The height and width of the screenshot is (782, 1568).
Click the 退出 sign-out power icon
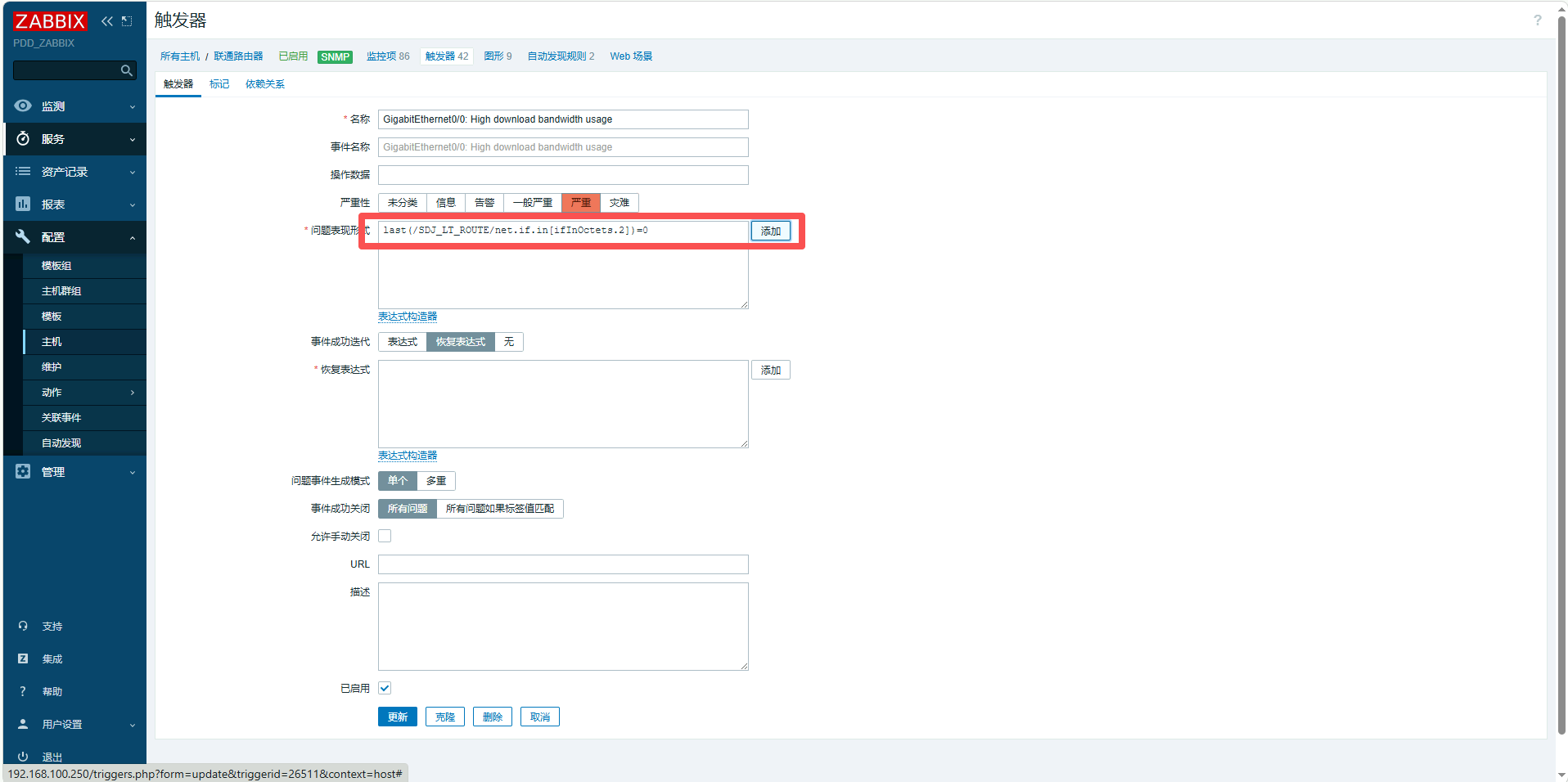coord(23,757)
